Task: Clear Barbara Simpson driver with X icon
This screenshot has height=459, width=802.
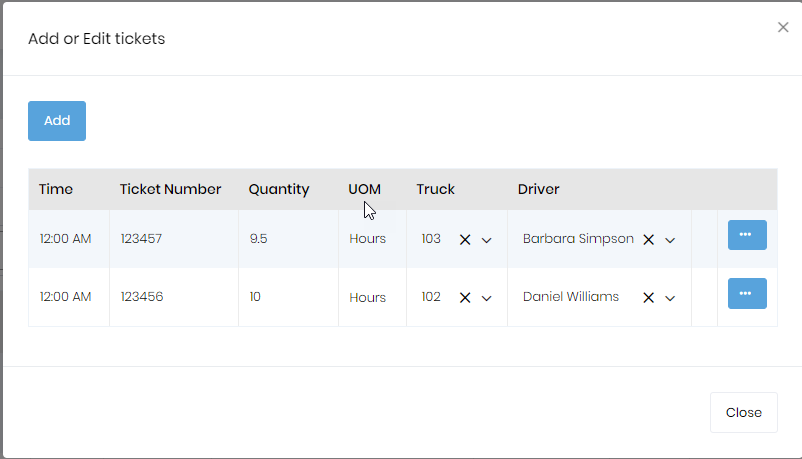Action: (x=649, y=240)
